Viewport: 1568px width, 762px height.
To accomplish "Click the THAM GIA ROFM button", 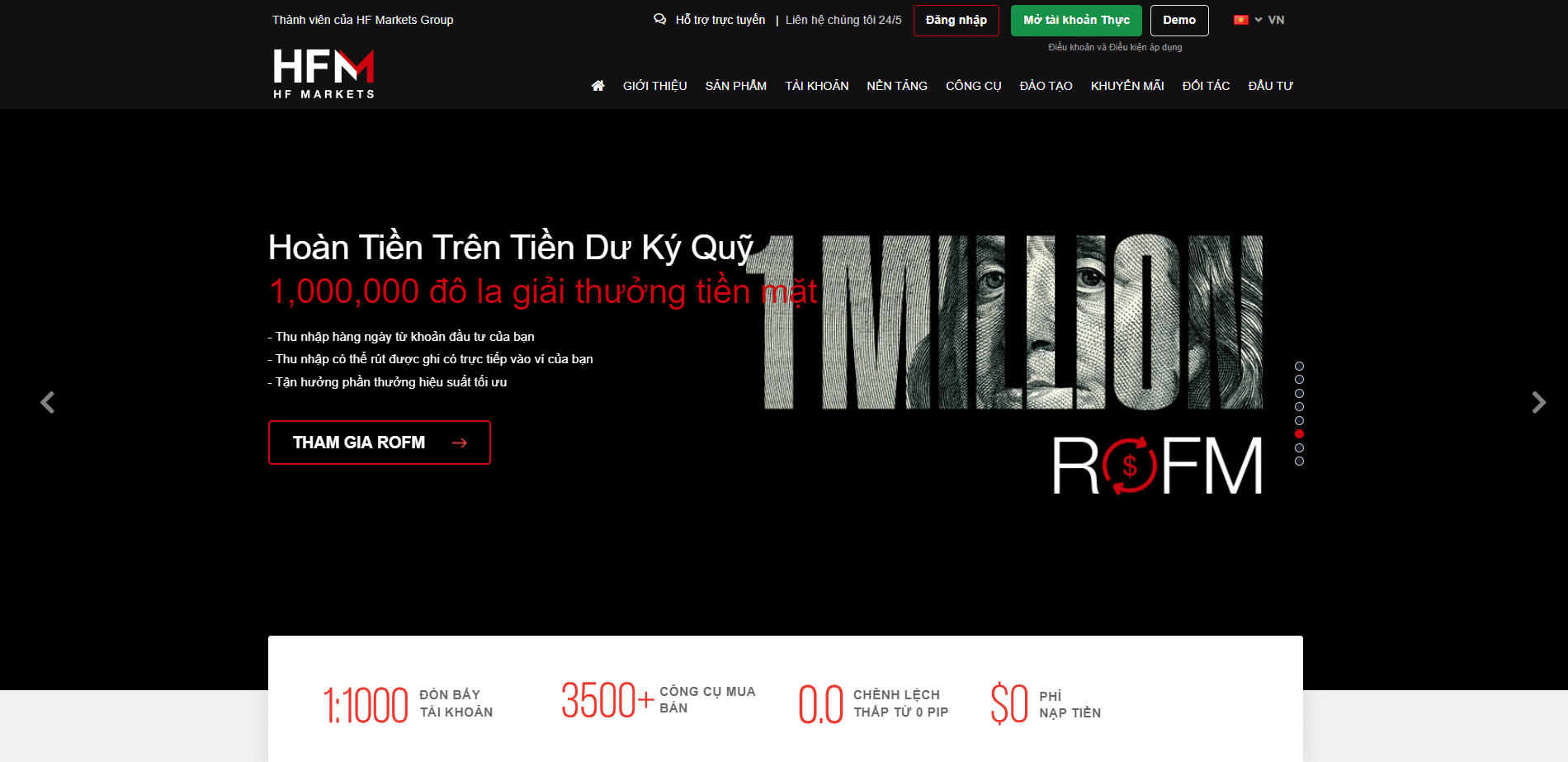I will click(379, 443).
